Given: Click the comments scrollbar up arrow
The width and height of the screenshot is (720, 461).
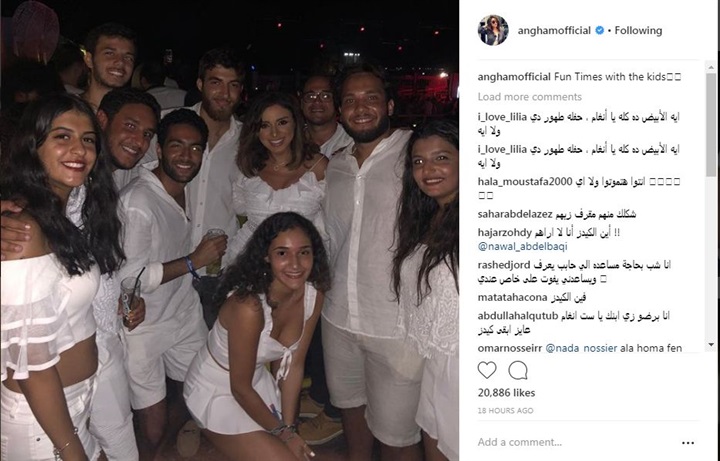Looking at the screenshot, I should point(711,67).
